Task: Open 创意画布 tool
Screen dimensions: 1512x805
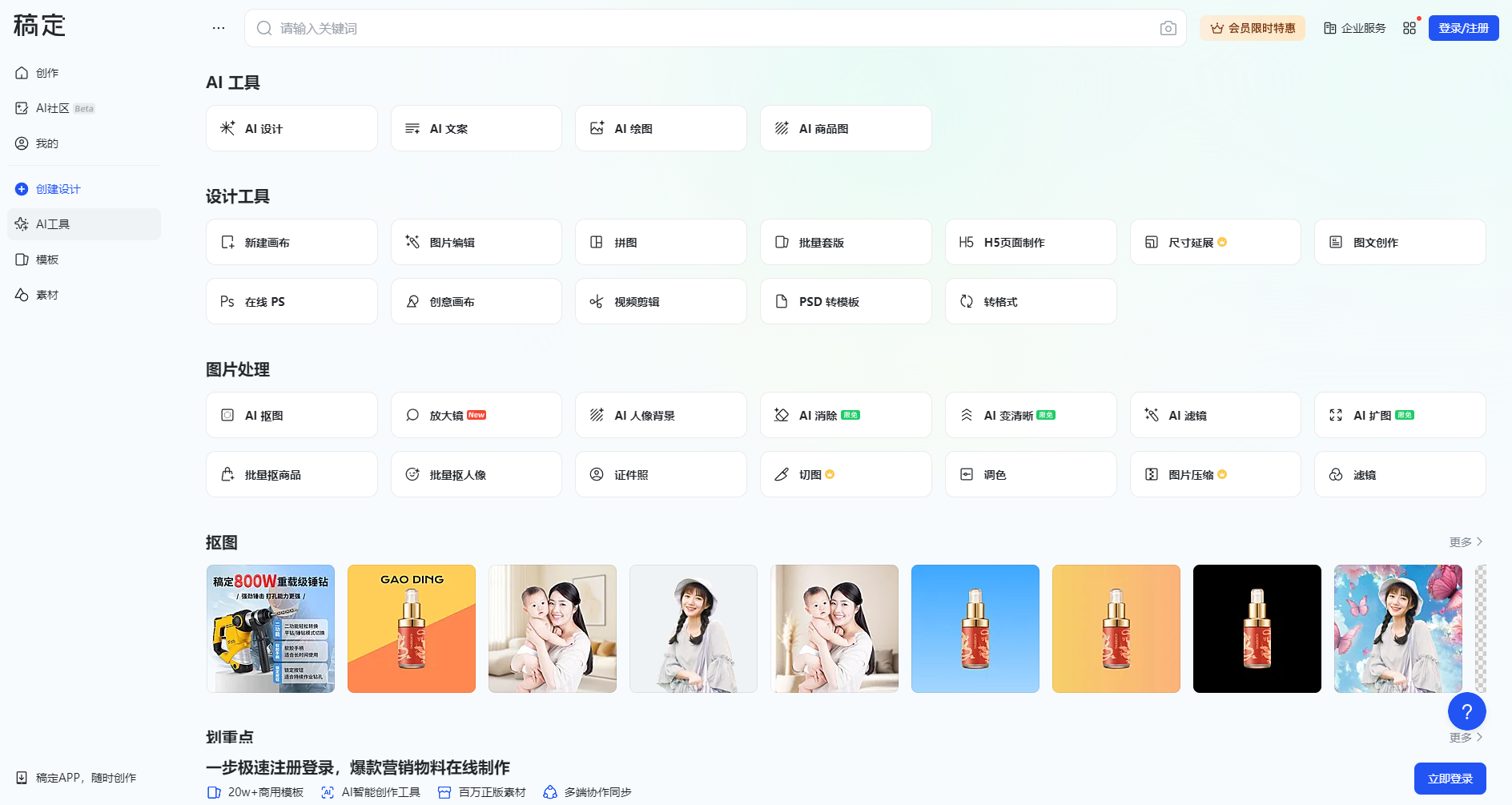Action: [x=477, y=301]
